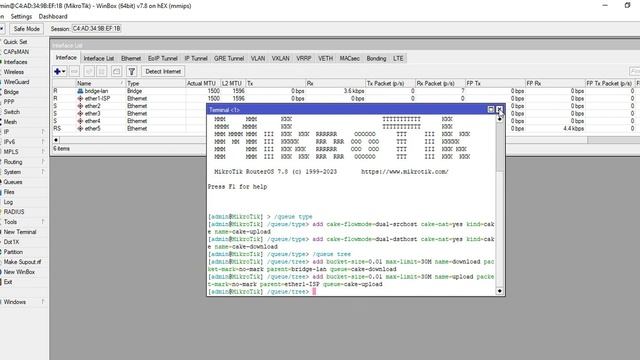Toggle Safe Mode
The image size is (640, 360).
click(x=27, y=29)
